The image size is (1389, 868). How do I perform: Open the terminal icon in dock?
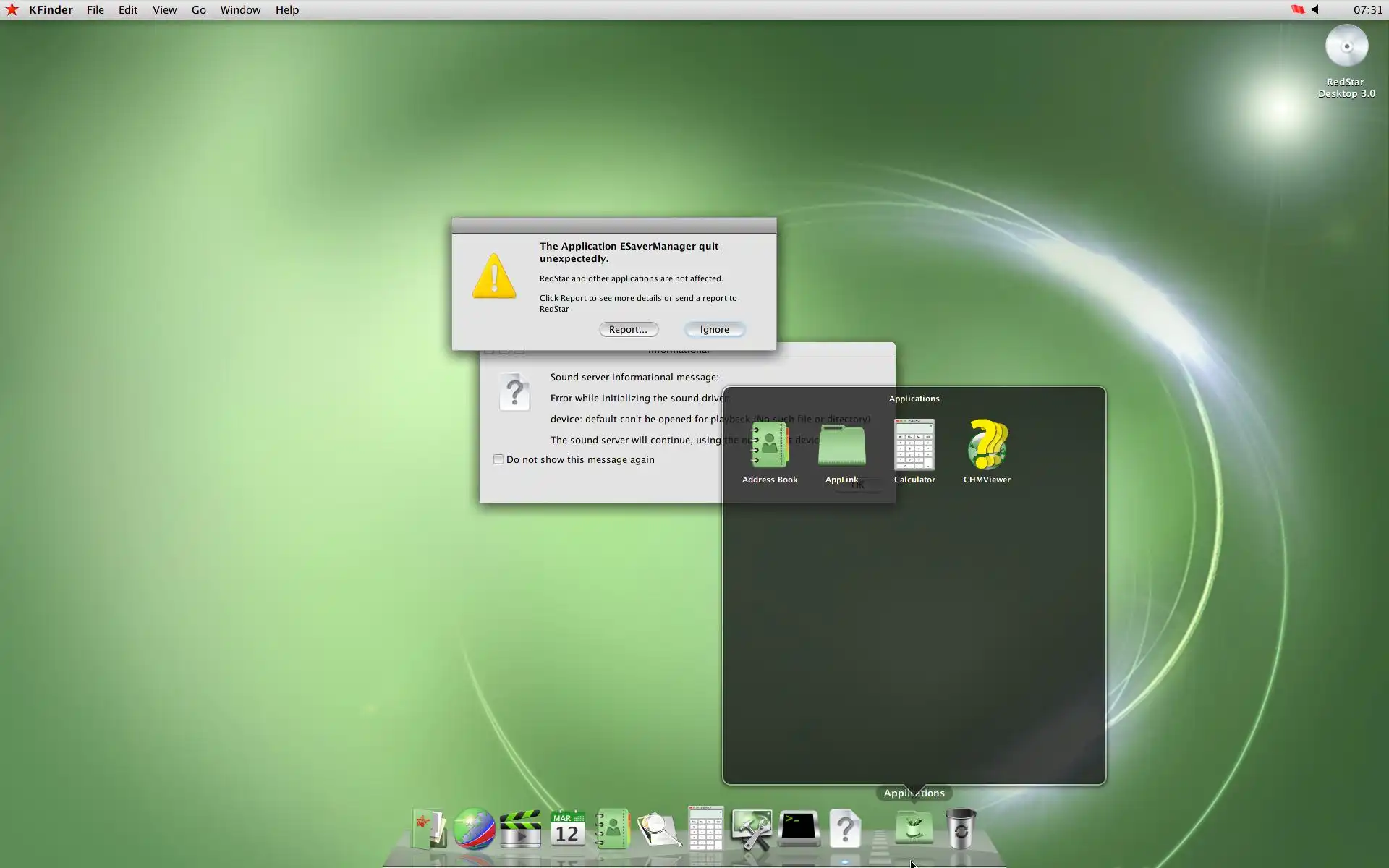pyautogui.click(x=799, y=829)
